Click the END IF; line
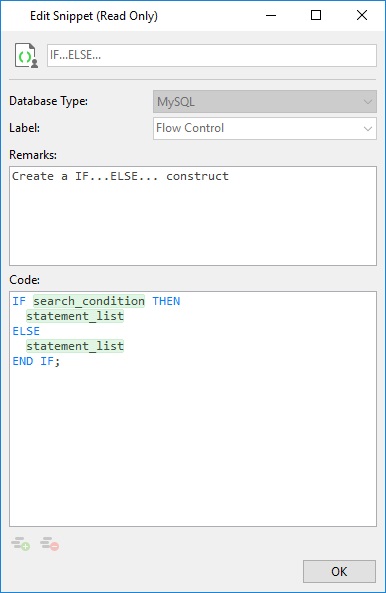 (36, 361)
